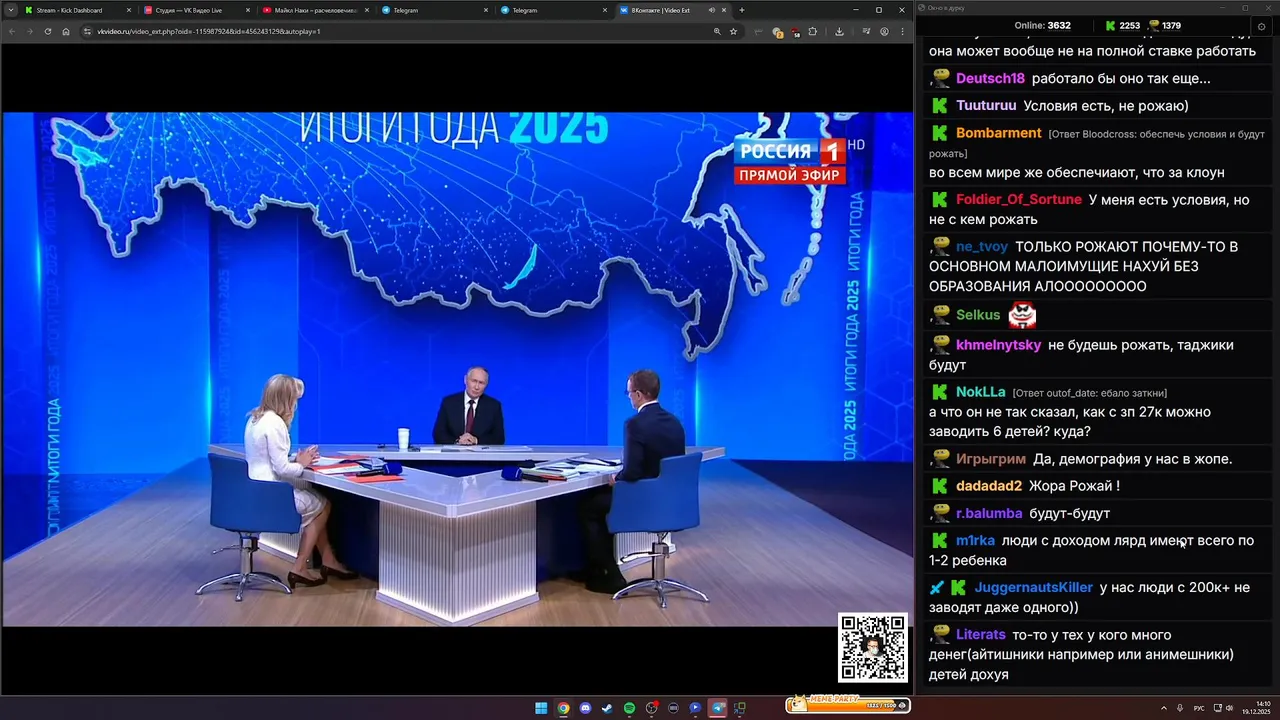Click username khmelnytsky in chat

998,345
